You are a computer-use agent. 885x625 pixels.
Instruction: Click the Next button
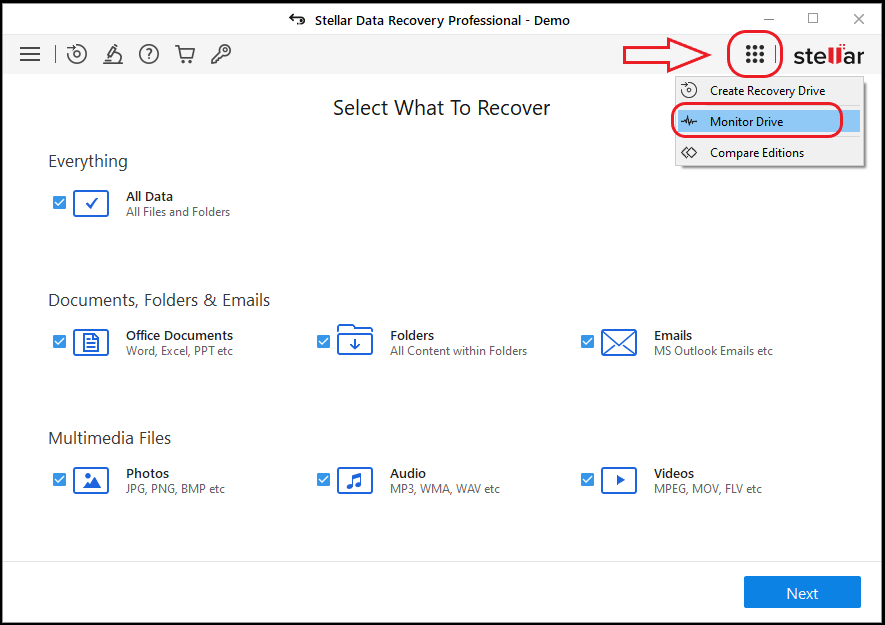[x=802, y=592]
